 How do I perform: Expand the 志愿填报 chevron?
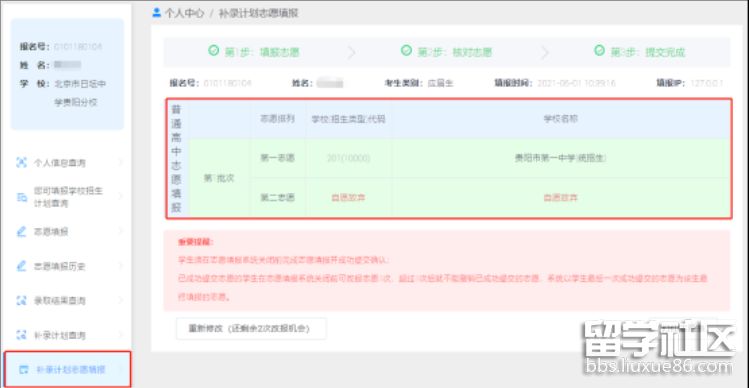[120, 231]
